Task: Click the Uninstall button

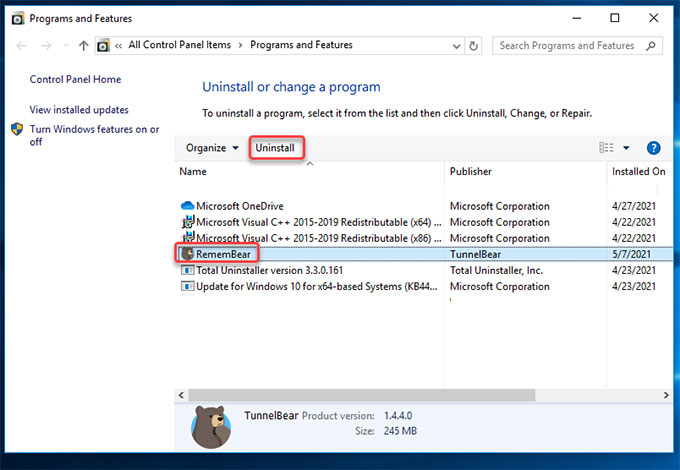Action: tap(275, 148)
